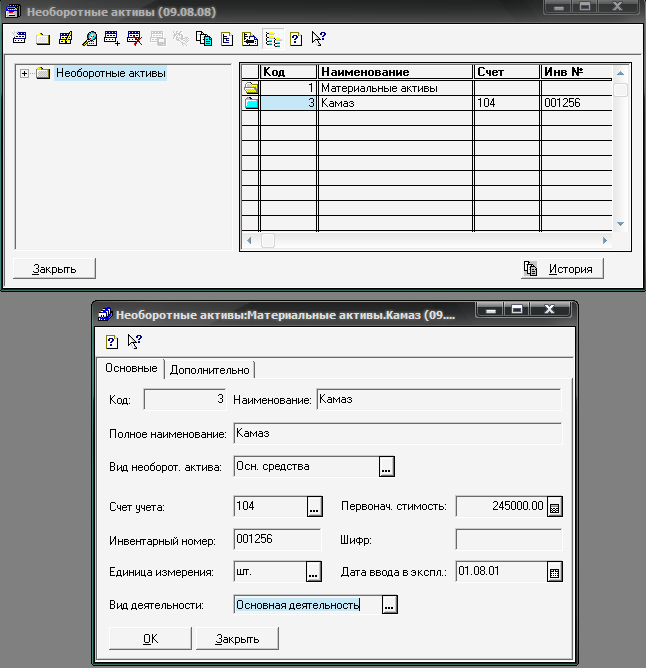Click the hierarchical list page icon

227,39
